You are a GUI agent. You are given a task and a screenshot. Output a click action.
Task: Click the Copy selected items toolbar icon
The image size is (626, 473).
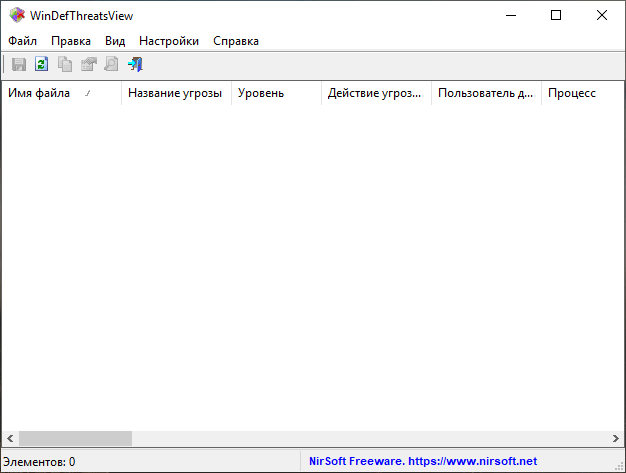[x=65, y=64]
